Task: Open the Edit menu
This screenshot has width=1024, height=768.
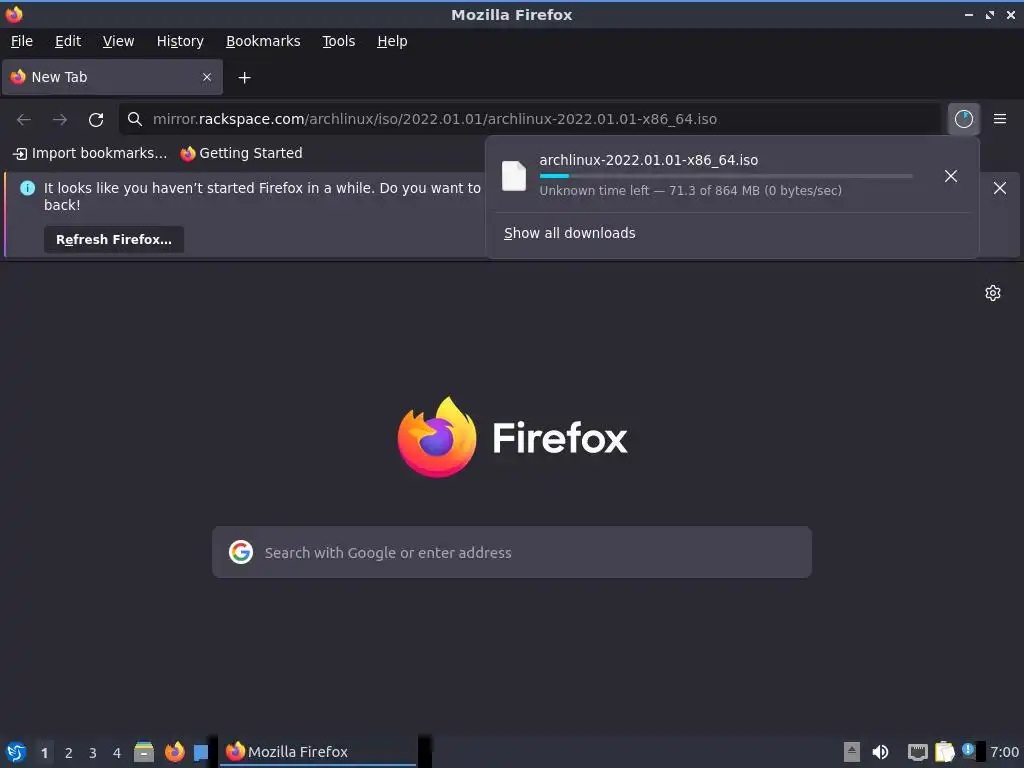Action: tap(68, 41)
